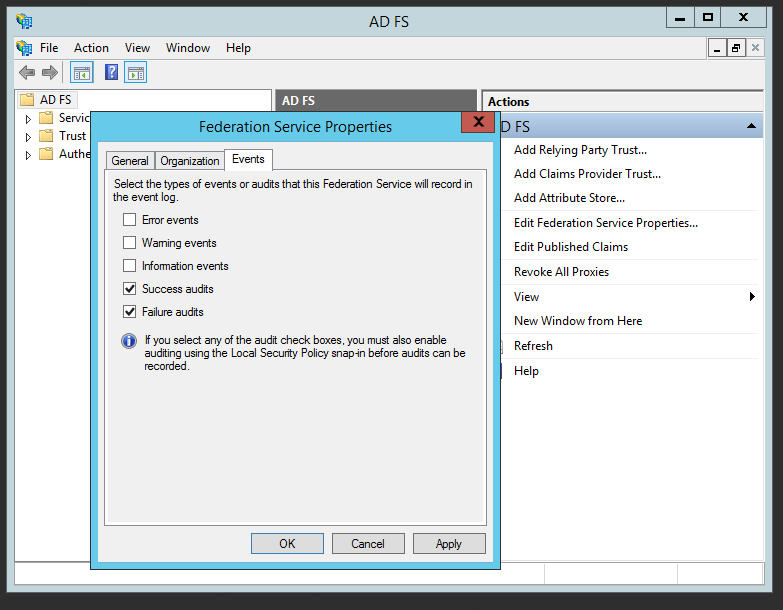Click the AD FS center pane header
783x610 pixels.
376,100
